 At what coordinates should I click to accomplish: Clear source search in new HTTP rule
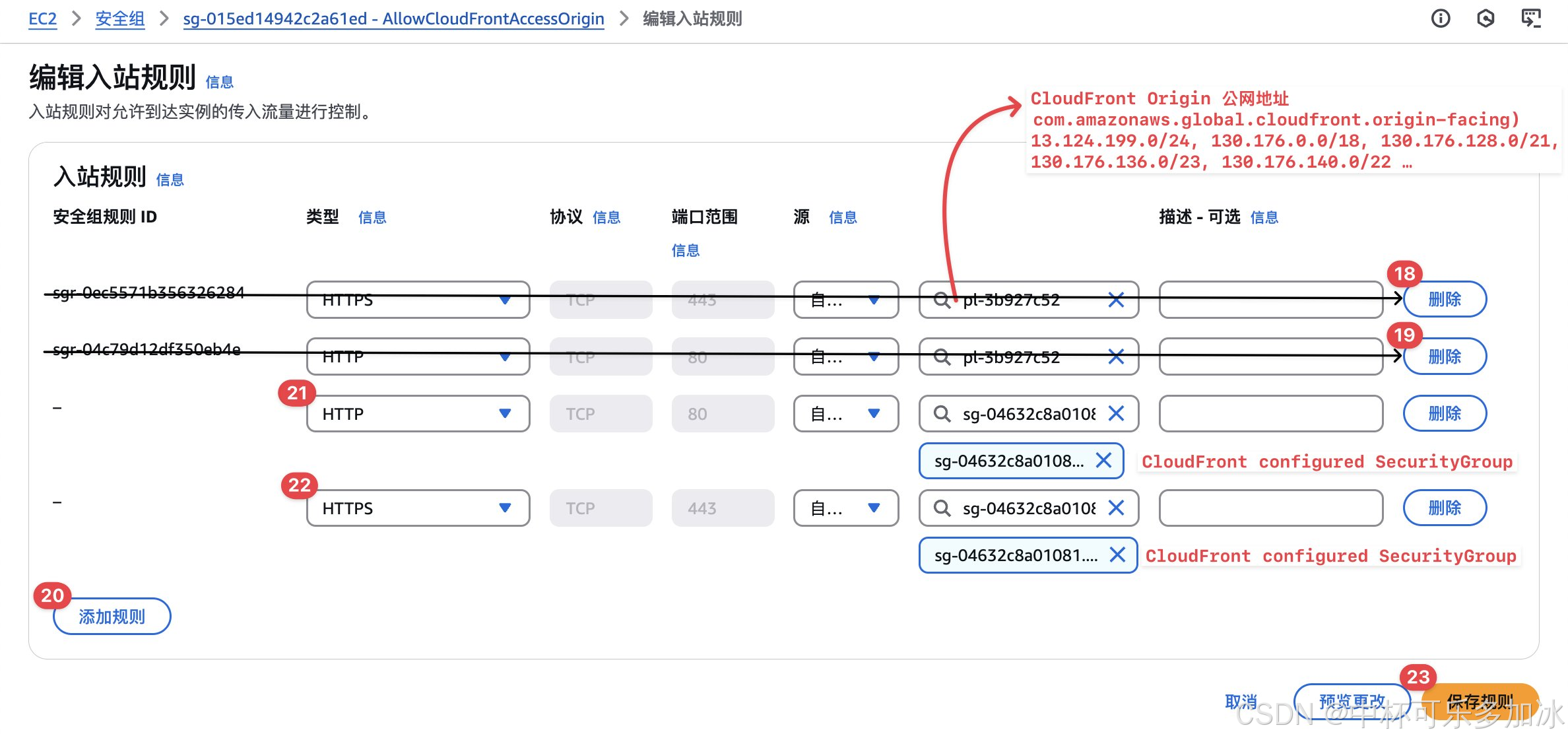click(1116, 414)
